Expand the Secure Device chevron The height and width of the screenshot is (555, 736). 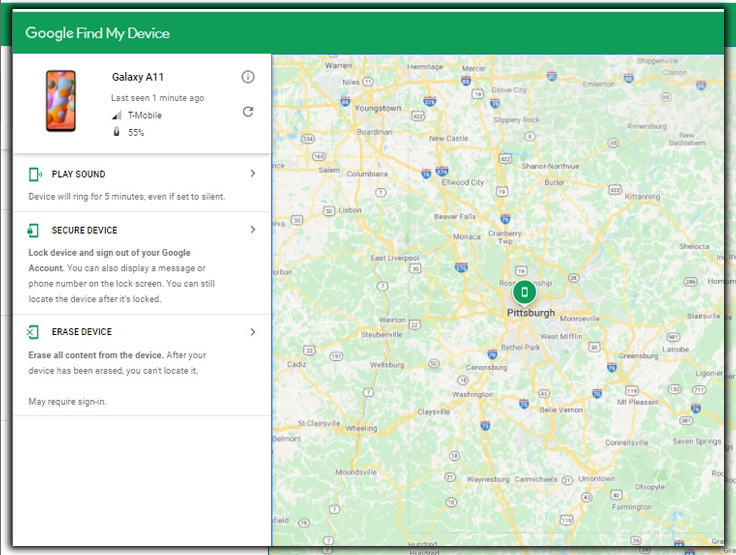253,230
